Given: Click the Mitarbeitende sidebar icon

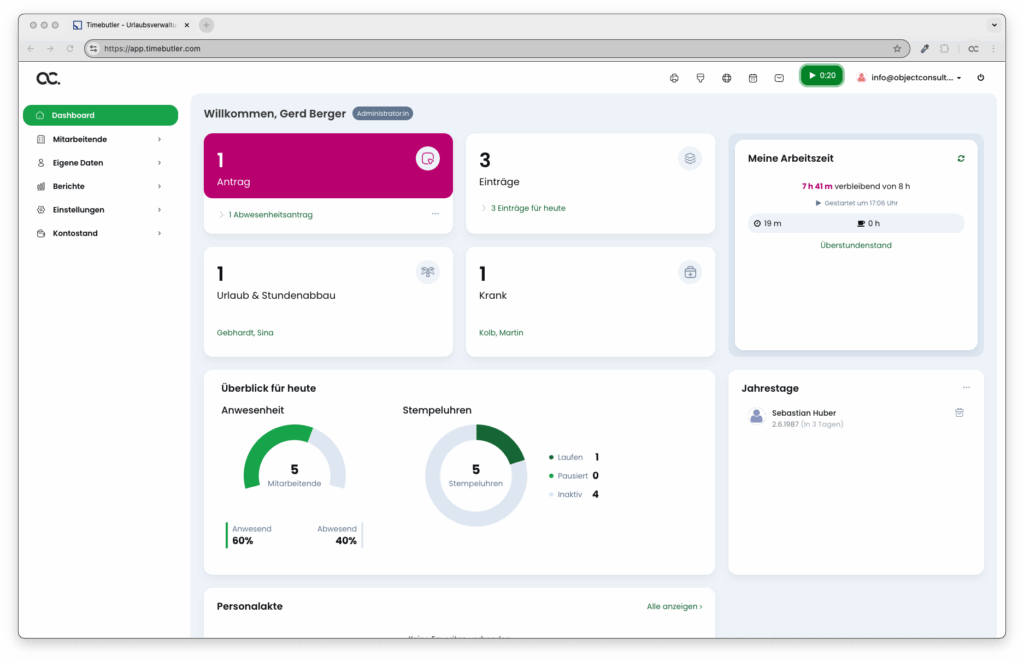Looking at the screenshot, I should click(x=40, y=139).
